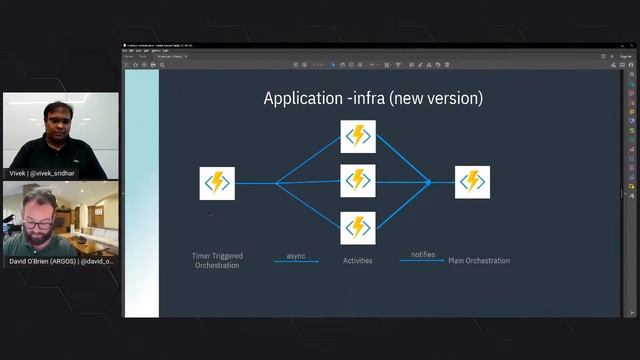Switch to the Tools tab

pyautogui.click(x=143, y=57)
